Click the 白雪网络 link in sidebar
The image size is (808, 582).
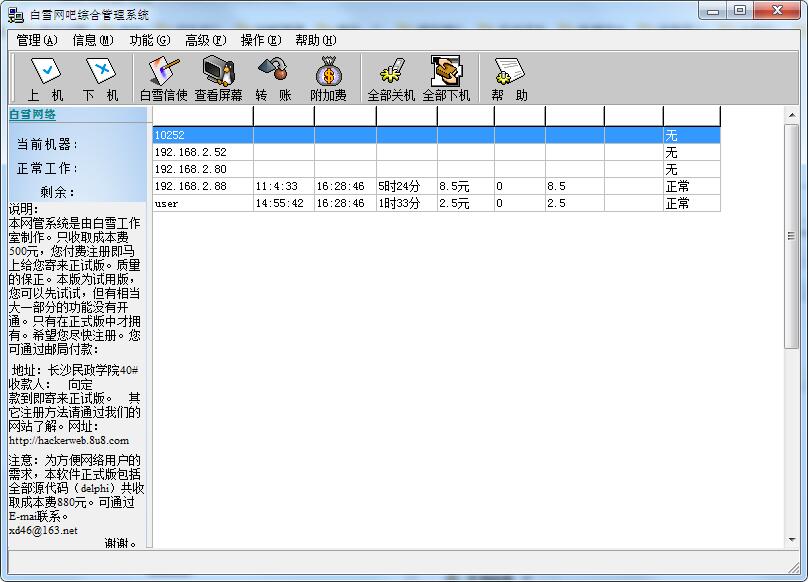(33, 115)
